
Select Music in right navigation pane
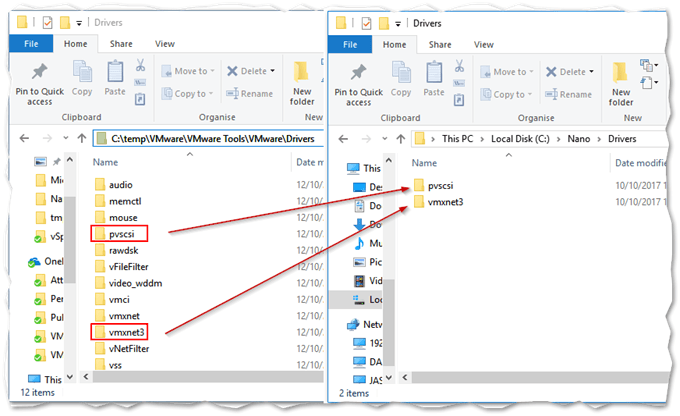pyautogui.click(x=368, y=243)
